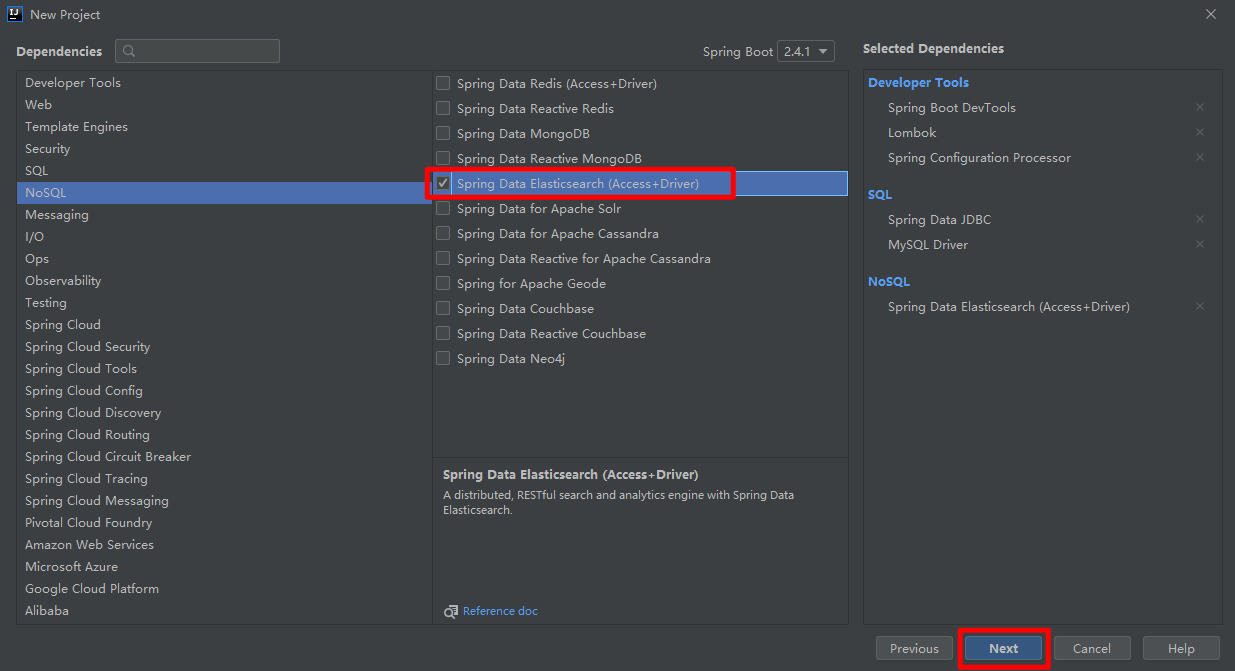Remove Spring Configuration Processor dependency
This screenshot has height=671, width=1235.
pos(1200,157)
